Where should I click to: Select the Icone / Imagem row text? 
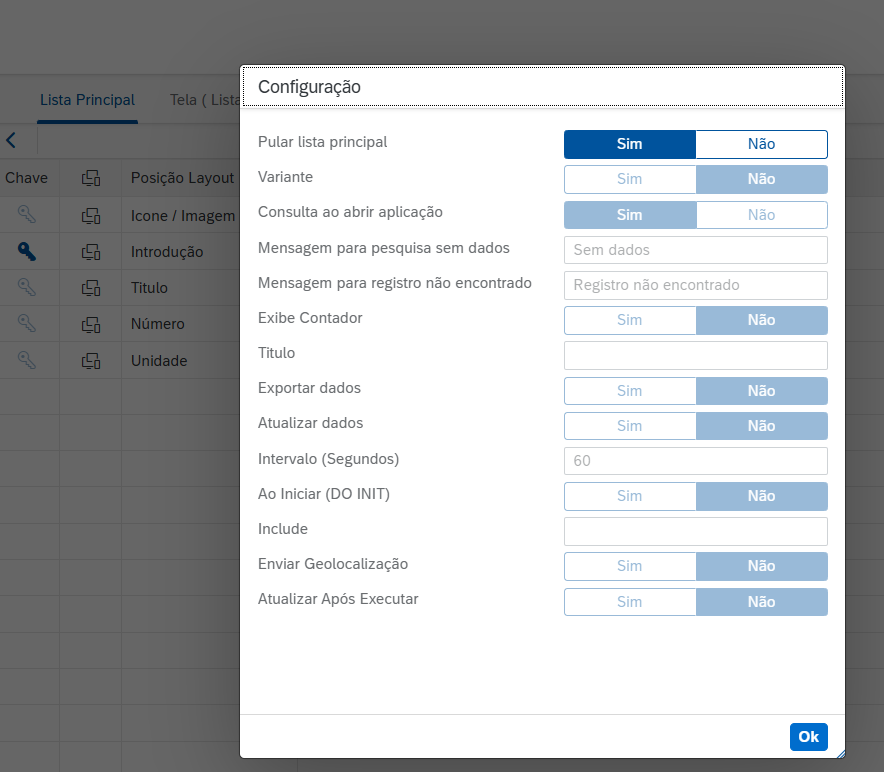(x=183, y=216)
